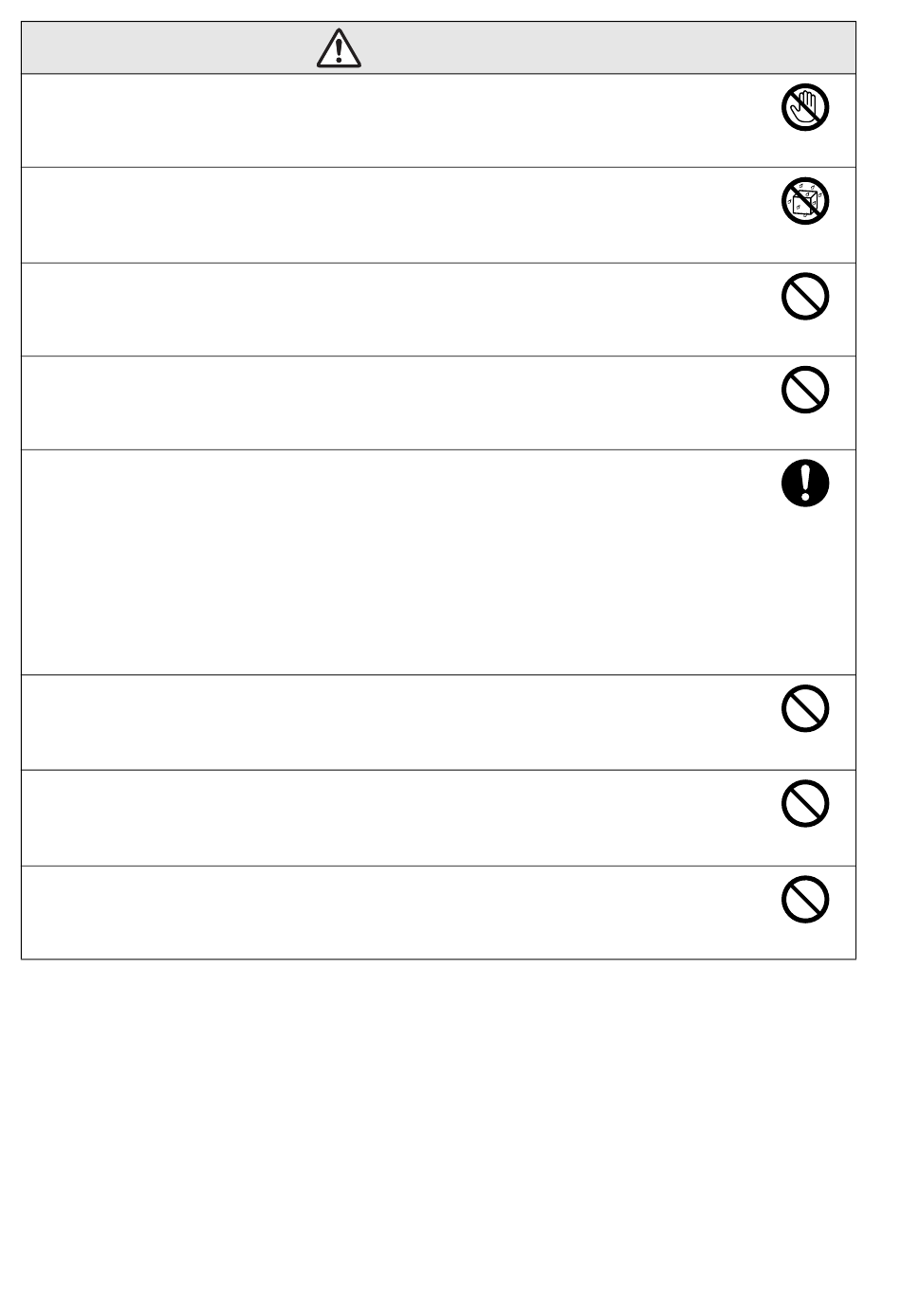Viewport: 901px width, 1316px height.
Task: Click the warning triangle icon in header
Action: click(x=339, y=47)
